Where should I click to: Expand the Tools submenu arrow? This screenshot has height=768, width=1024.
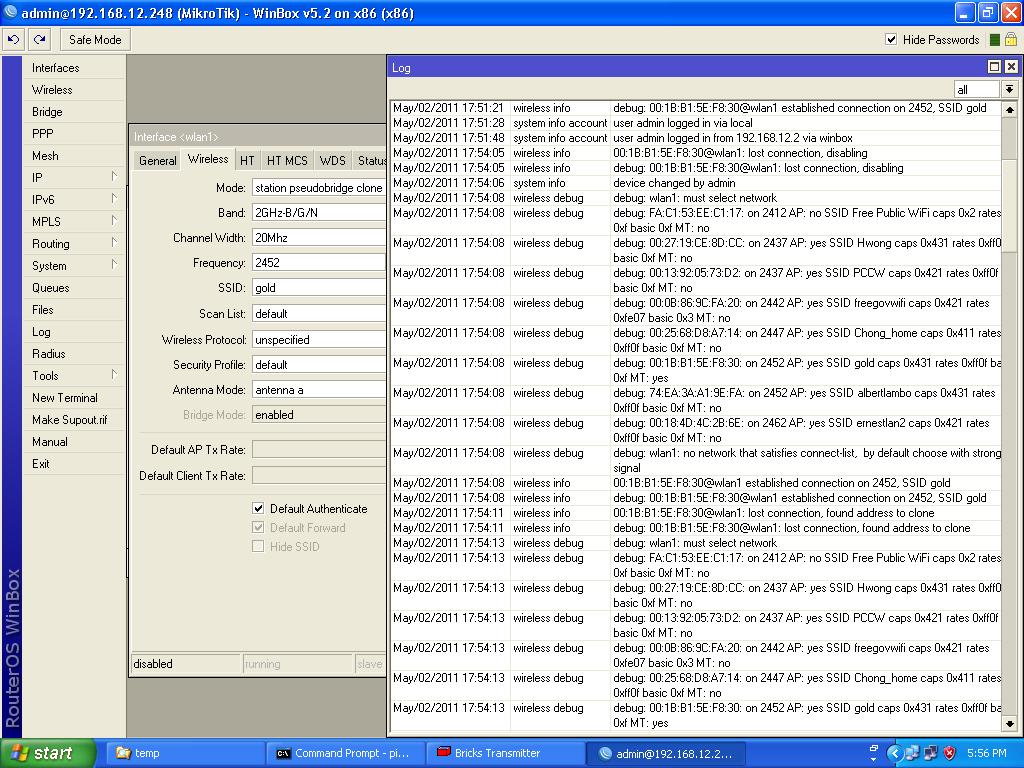[114, 374]
